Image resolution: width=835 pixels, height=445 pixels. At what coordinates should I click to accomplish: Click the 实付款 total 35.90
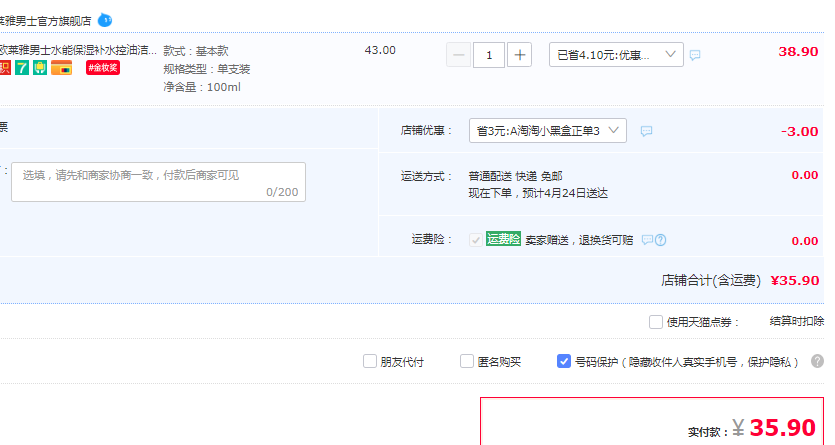(x=783, y=427)
